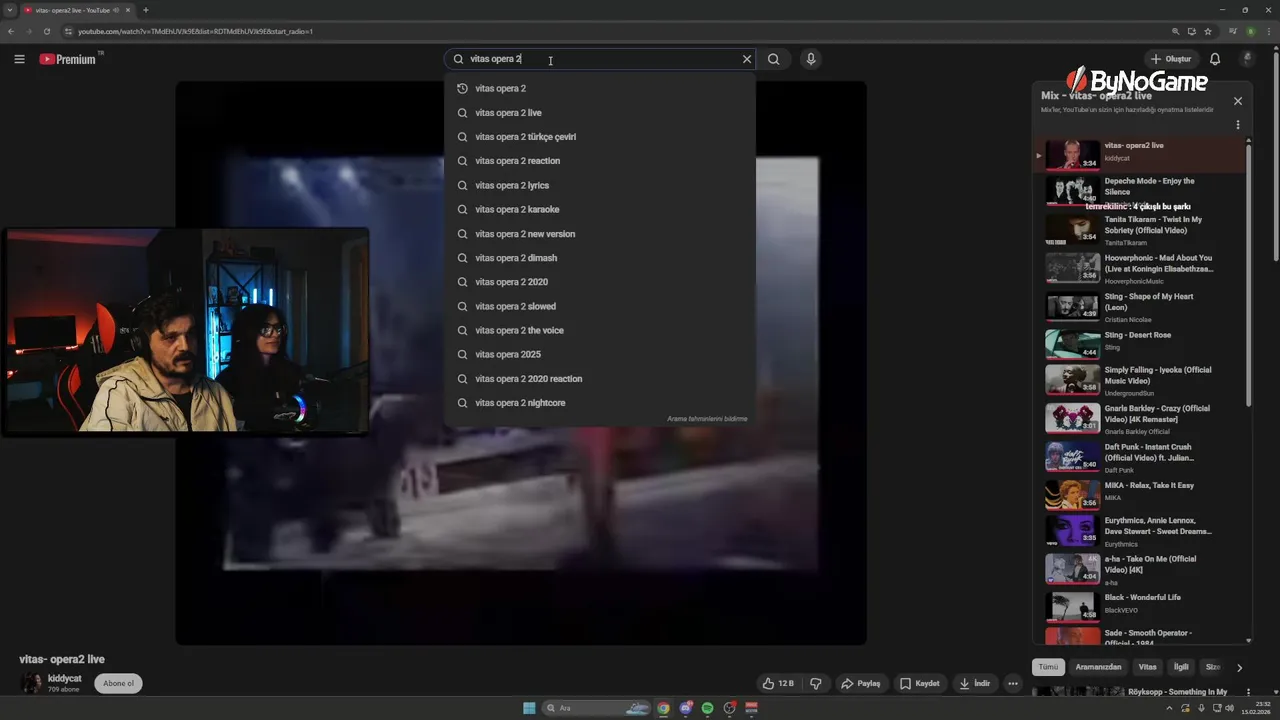
Task: Select the "İlgili" filter chip
Action: click(1181, 667)
